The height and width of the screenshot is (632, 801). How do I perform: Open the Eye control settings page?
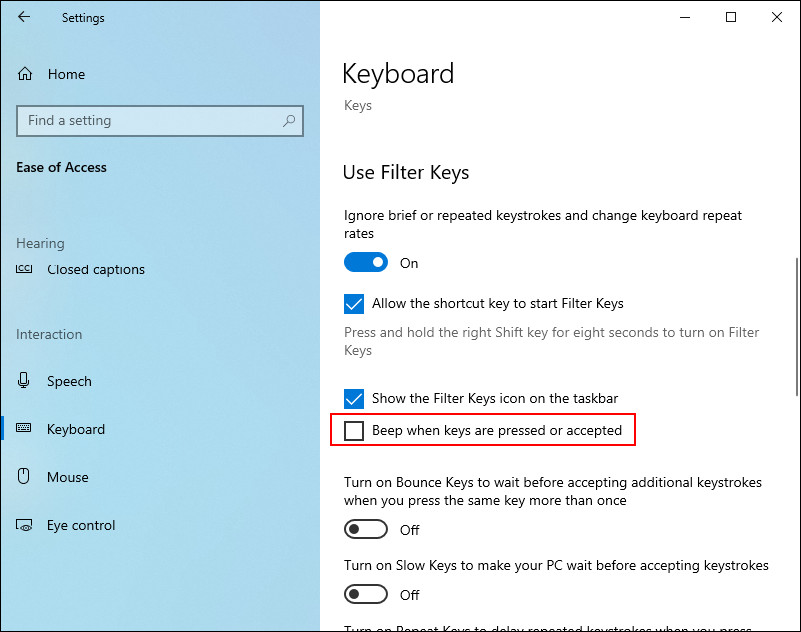coord(81,525)
